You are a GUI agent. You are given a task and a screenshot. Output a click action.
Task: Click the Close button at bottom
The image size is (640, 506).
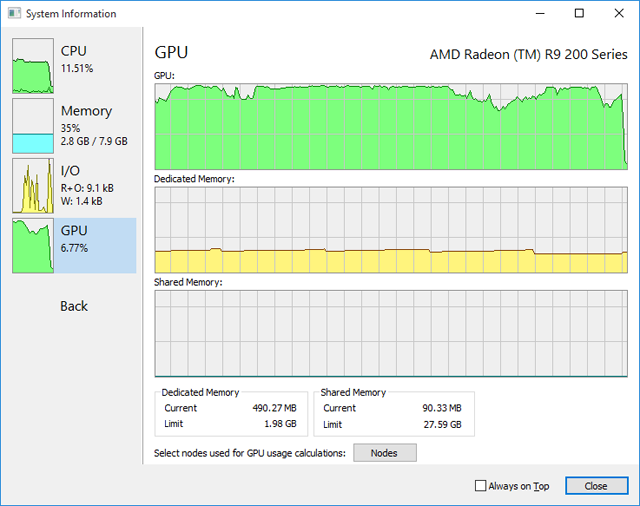point(596,486)
